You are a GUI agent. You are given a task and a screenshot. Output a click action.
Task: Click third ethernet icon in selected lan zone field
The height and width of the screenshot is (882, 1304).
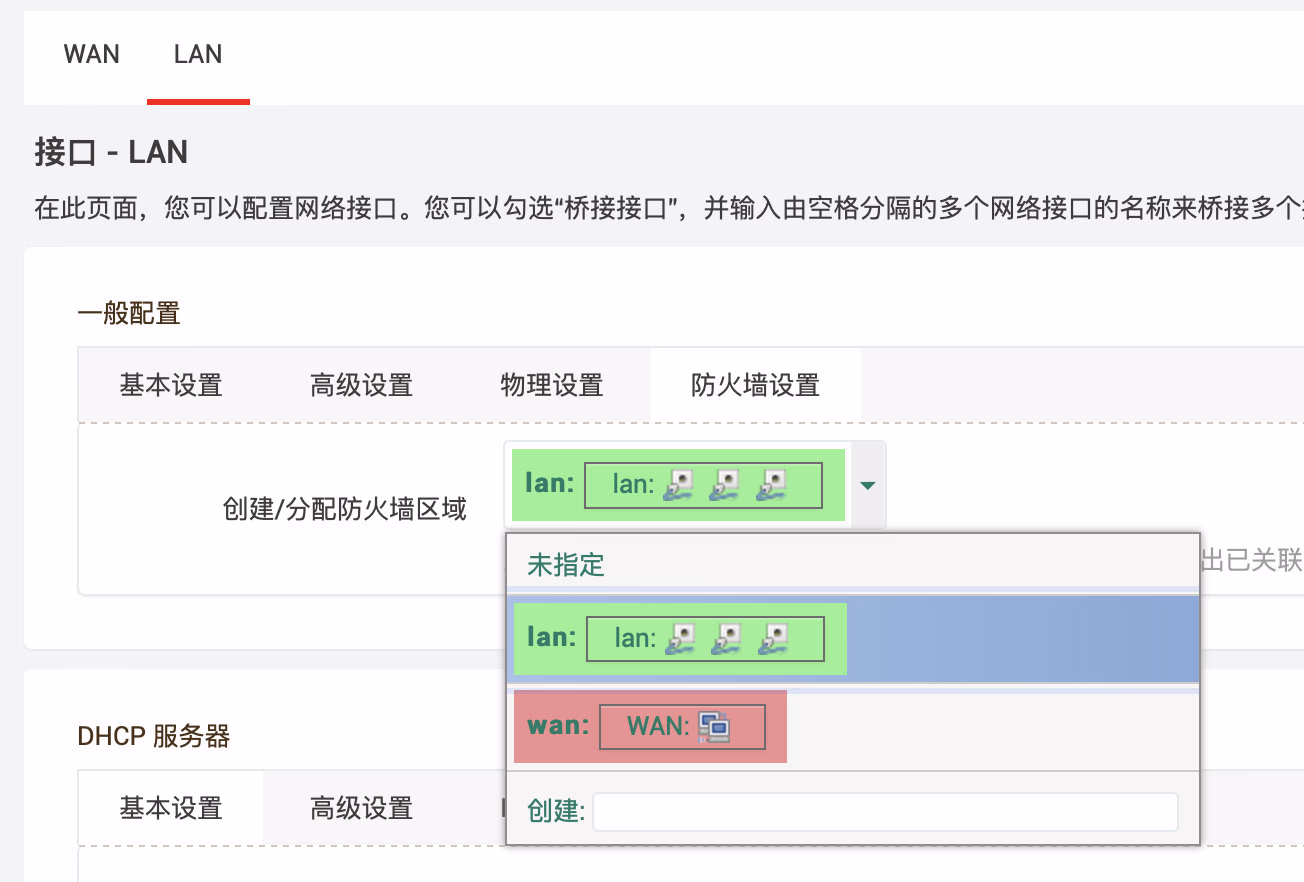770,485
